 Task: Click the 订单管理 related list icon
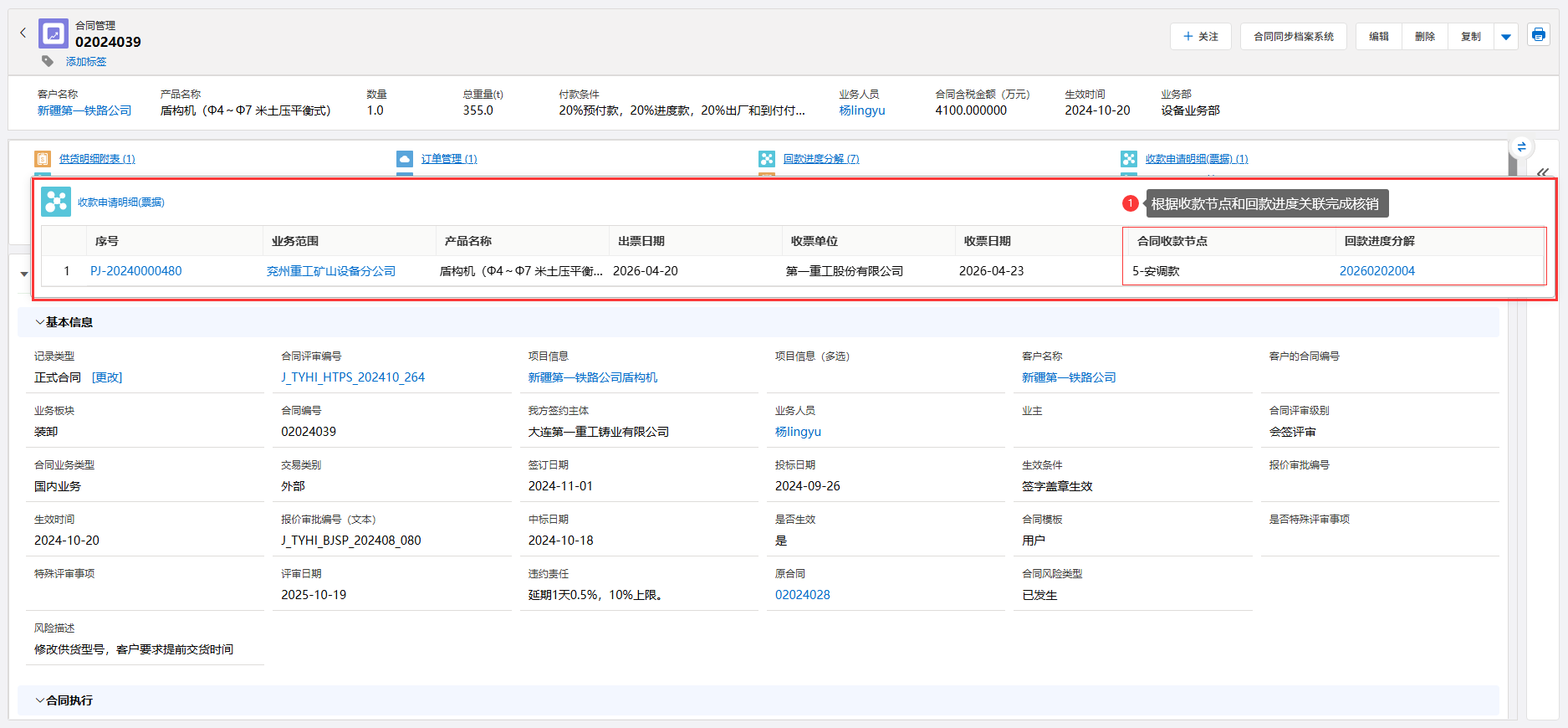(405, 159)
